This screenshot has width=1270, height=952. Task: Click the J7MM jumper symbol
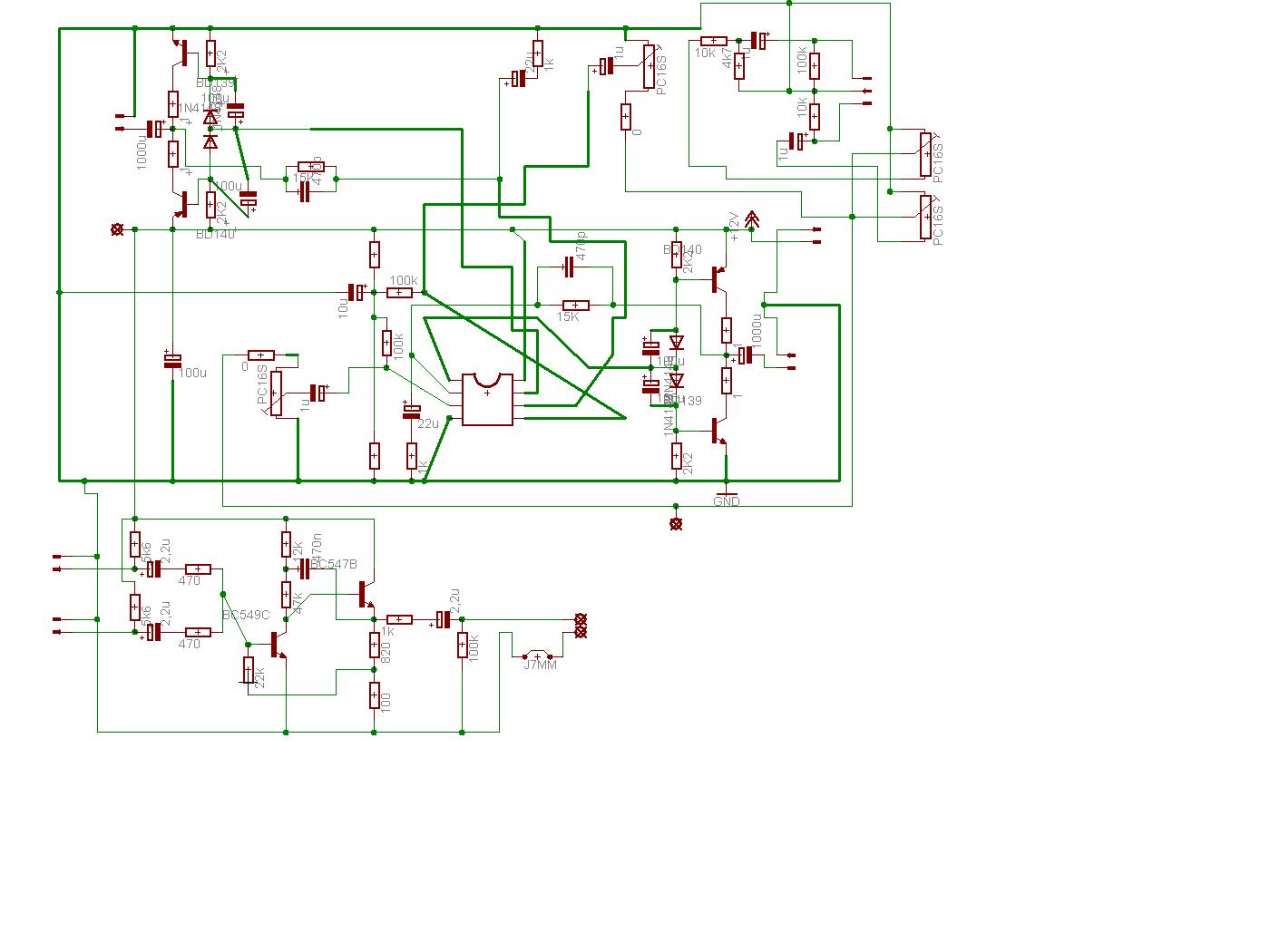(x=539, y=656)
